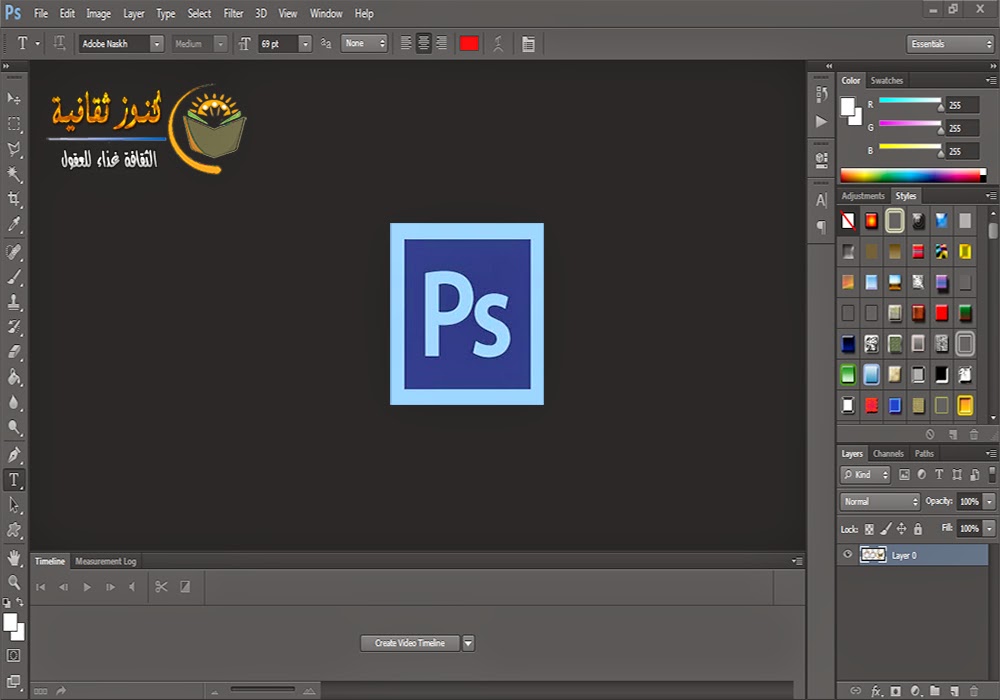Select the Eraser tool

coord(14,352)
